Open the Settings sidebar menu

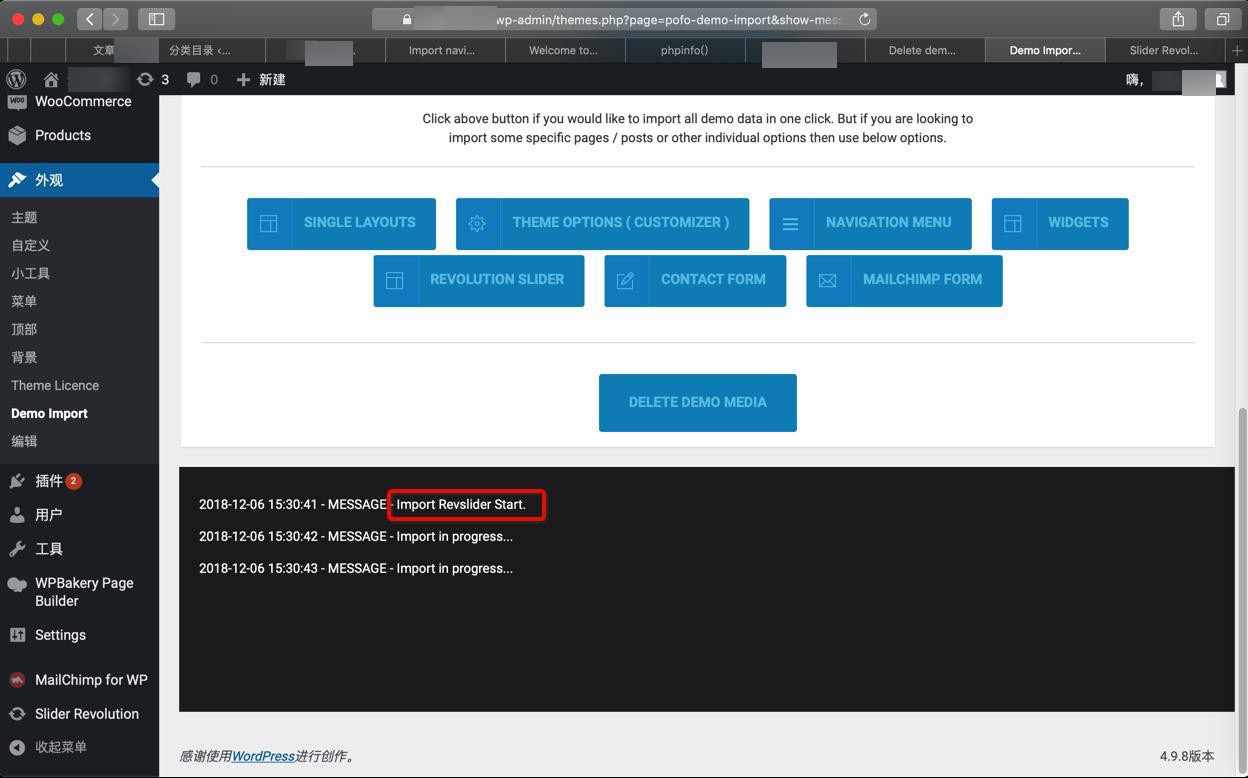coord(79,635)
